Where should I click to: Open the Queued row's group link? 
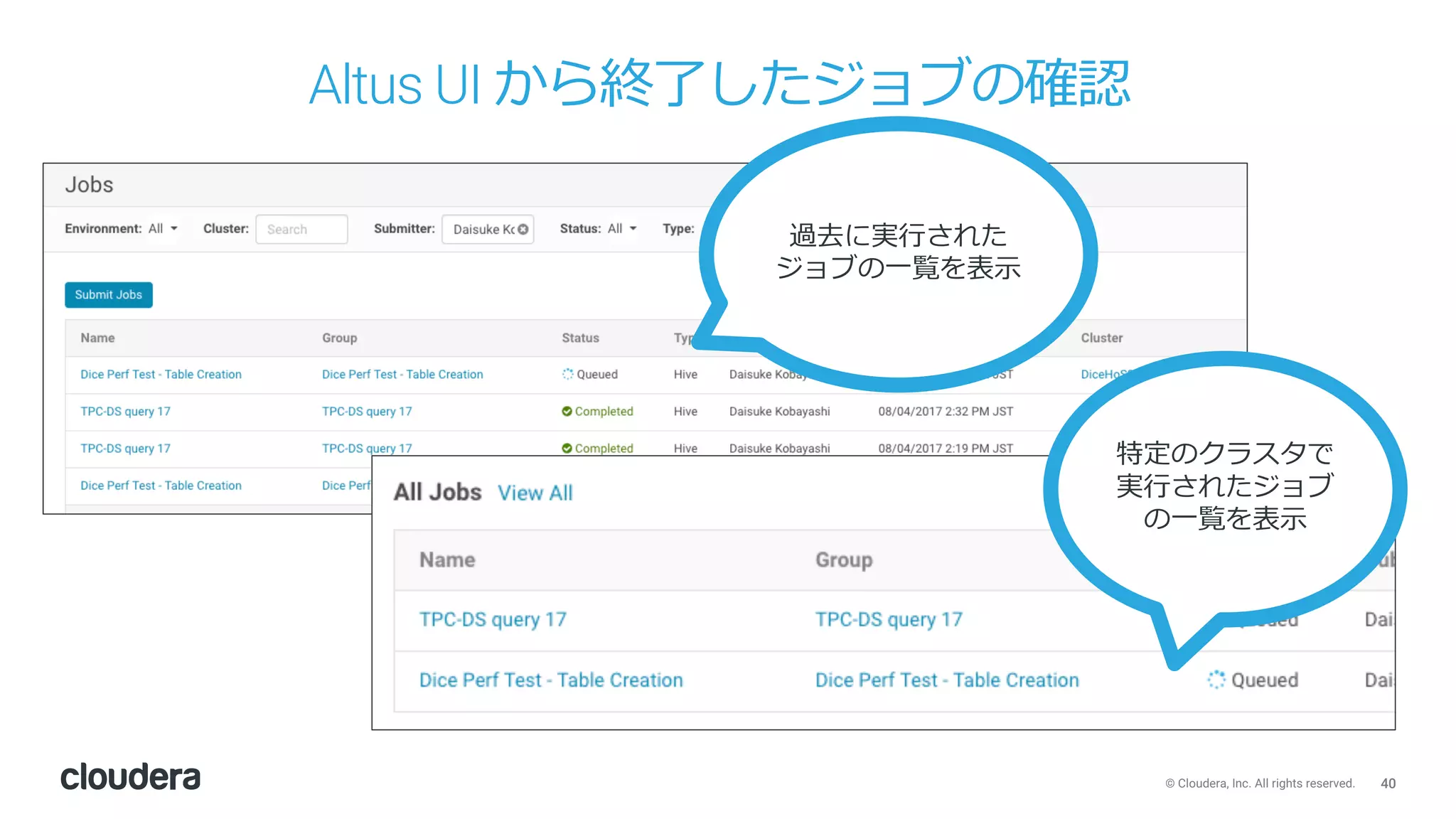tap(402, 375)
